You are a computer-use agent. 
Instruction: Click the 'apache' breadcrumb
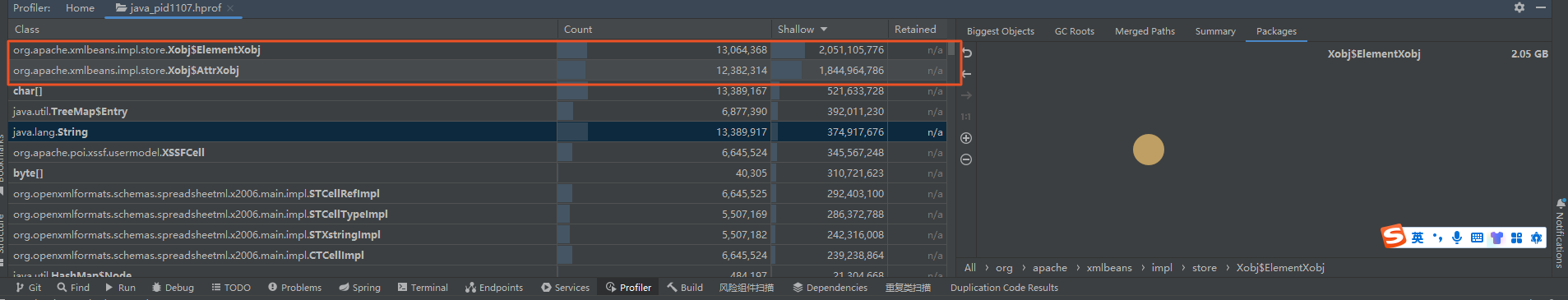1050,268
